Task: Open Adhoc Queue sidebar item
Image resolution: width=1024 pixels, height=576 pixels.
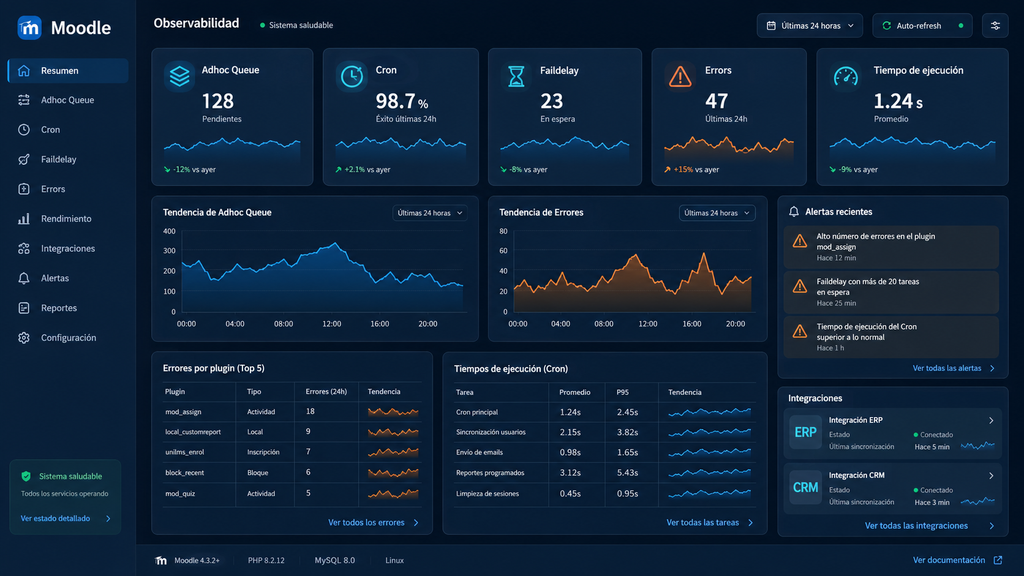Action: (x=68, y=100)
